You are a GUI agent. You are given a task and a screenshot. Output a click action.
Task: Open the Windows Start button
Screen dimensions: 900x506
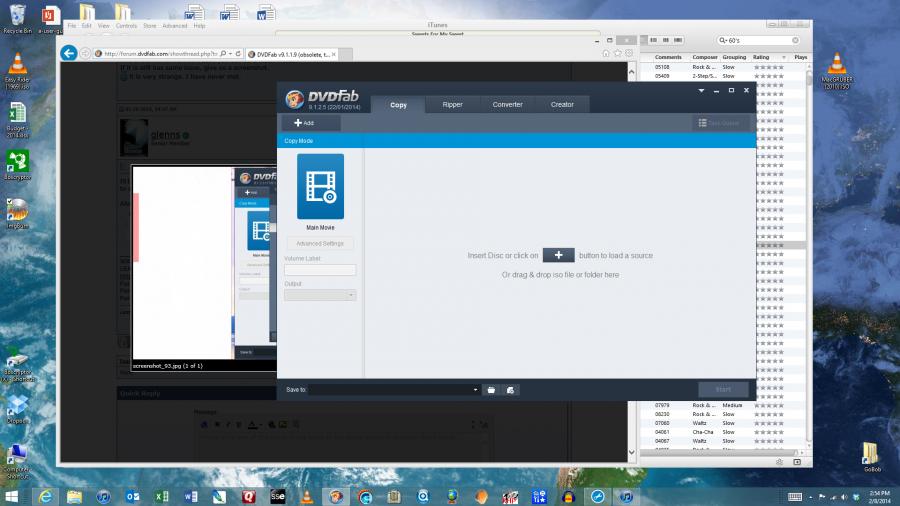tap(11, 496)
